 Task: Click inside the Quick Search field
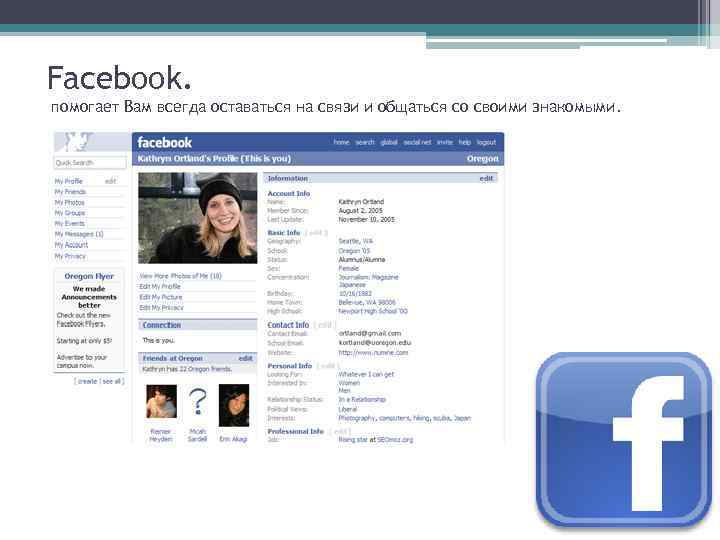point(90,163)
